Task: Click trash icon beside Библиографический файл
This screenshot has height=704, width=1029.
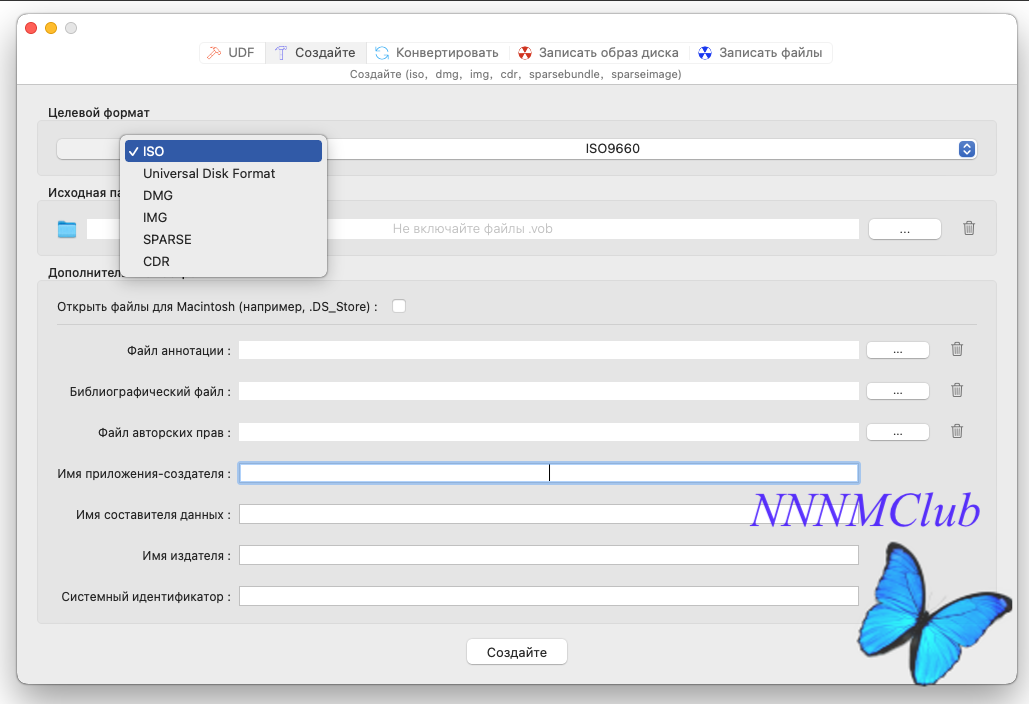Action: coord(957,390)
